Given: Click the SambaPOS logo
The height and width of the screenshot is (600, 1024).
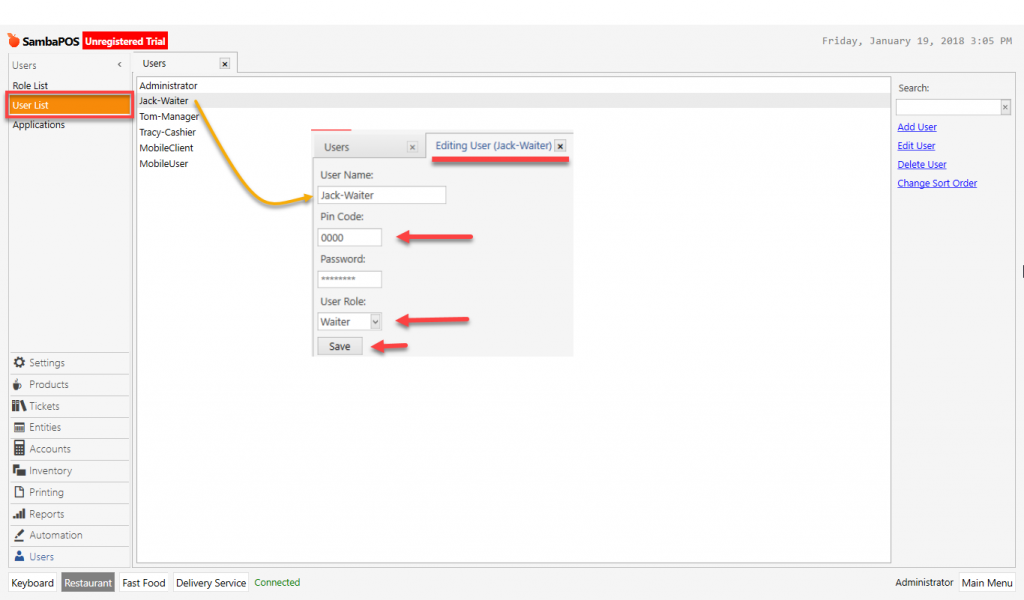Looking at the screenshot, I should click(43, 41).
